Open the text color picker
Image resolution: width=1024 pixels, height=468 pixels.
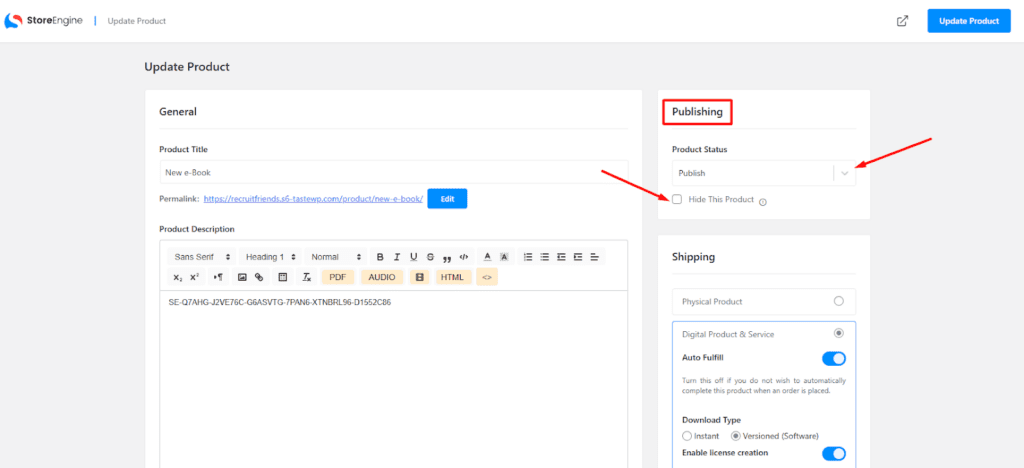click(487, 257)
